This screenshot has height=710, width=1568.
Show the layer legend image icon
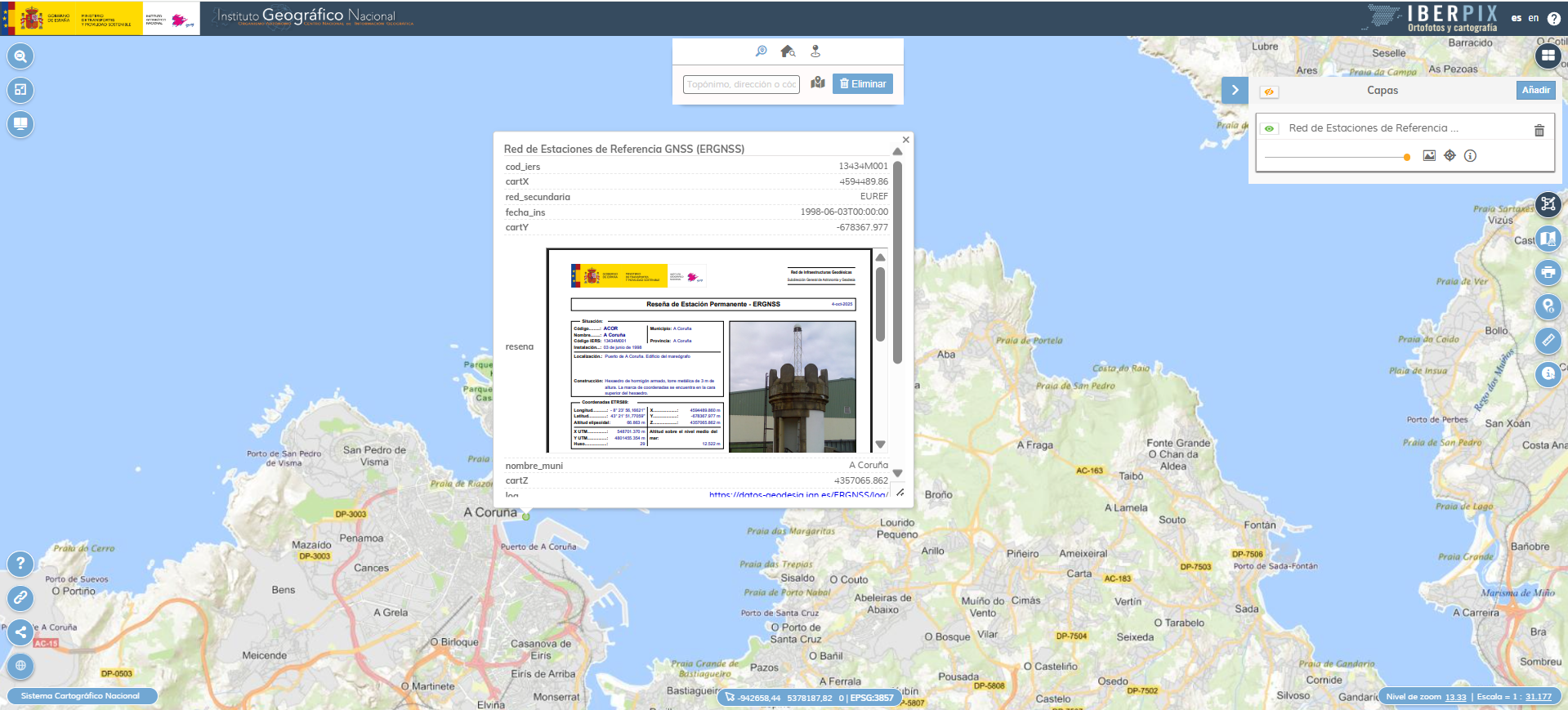click(1429, 155)
